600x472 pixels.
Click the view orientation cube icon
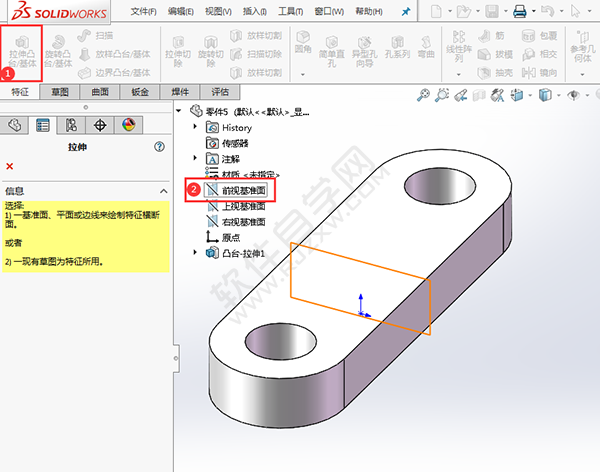pos(517,95)
